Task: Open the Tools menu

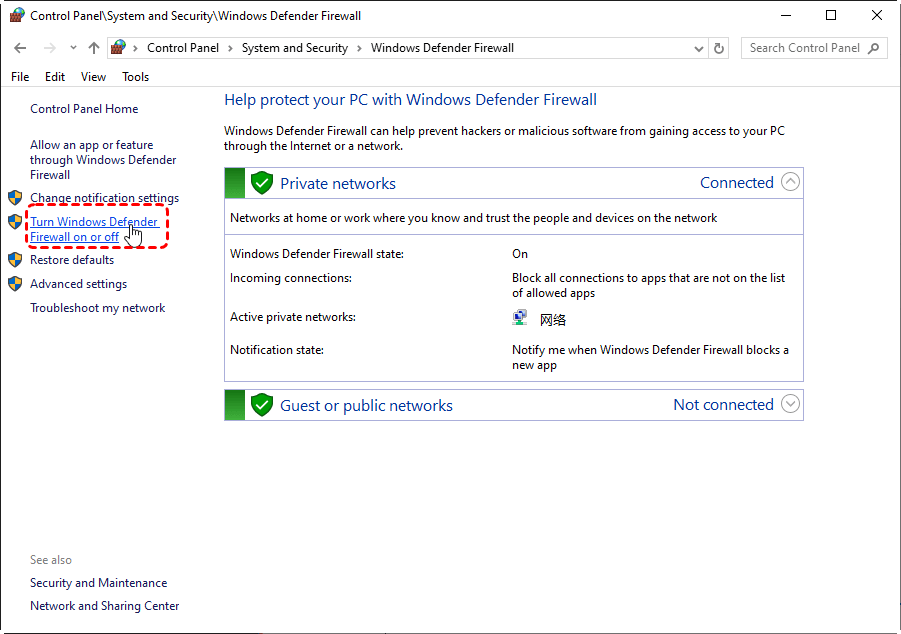Action: click(x=135, y=77)
